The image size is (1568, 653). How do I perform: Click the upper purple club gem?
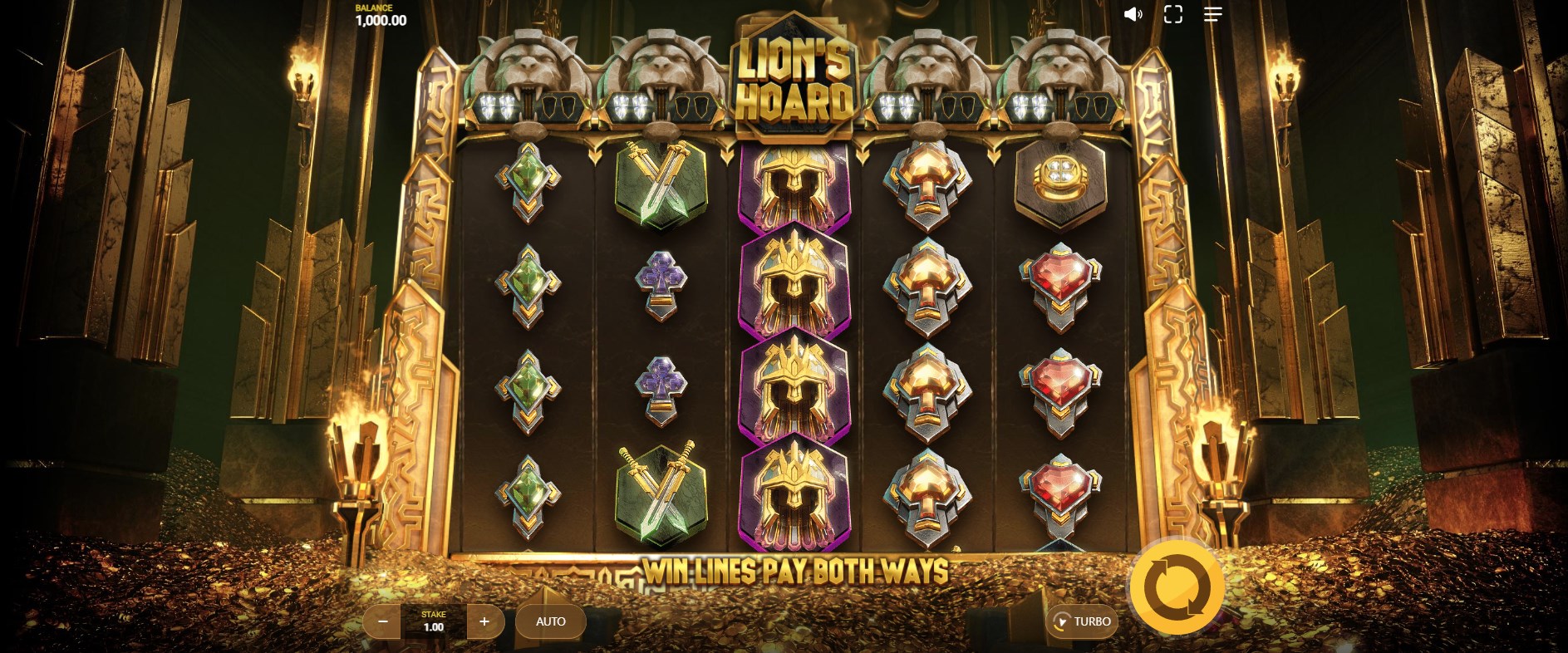tap(661, 285)
